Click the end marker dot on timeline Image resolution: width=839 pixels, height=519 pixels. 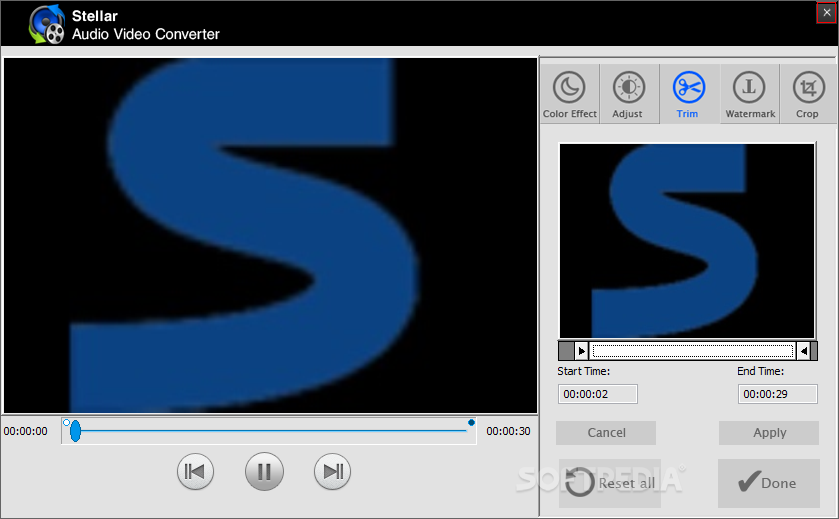471,423
